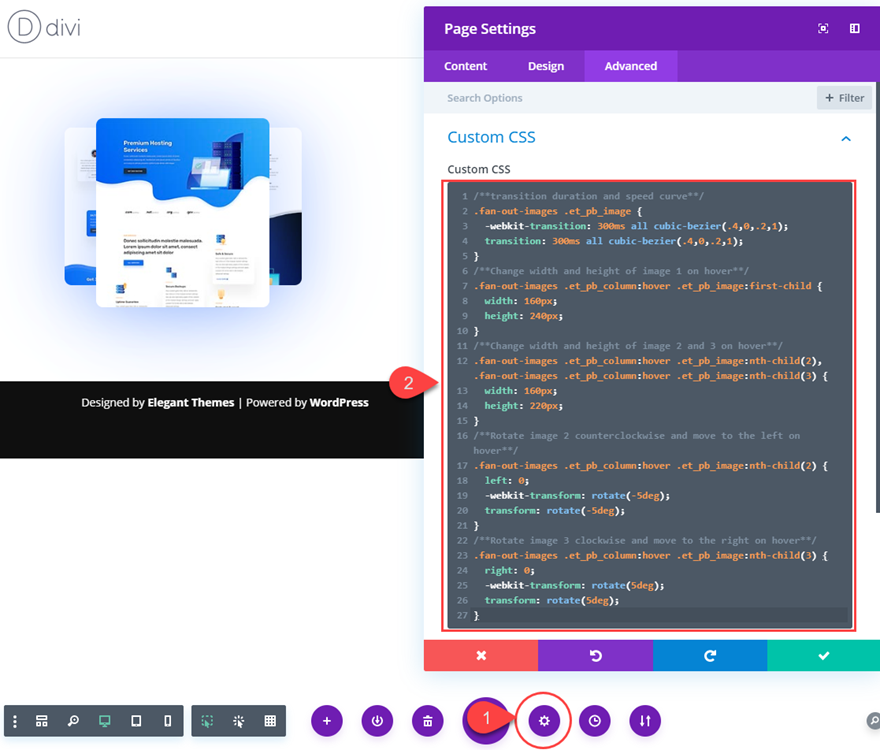Discard changes with the red X button
This screenshot has height=750, width=880.
pos(481,657)
